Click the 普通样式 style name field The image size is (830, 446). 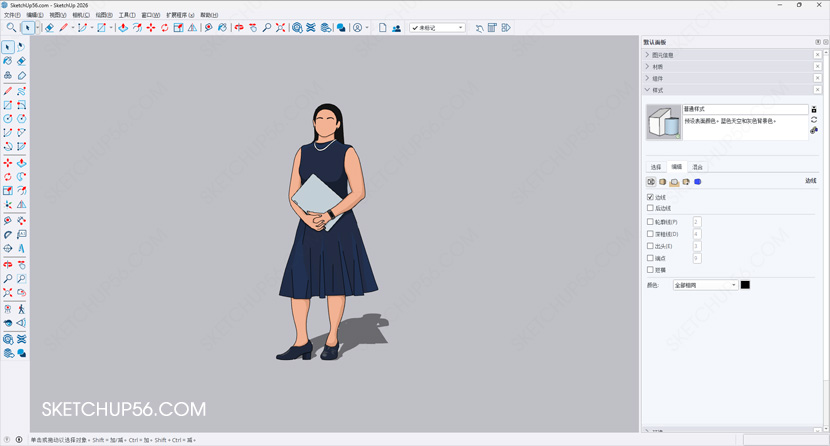coord(745,109)
